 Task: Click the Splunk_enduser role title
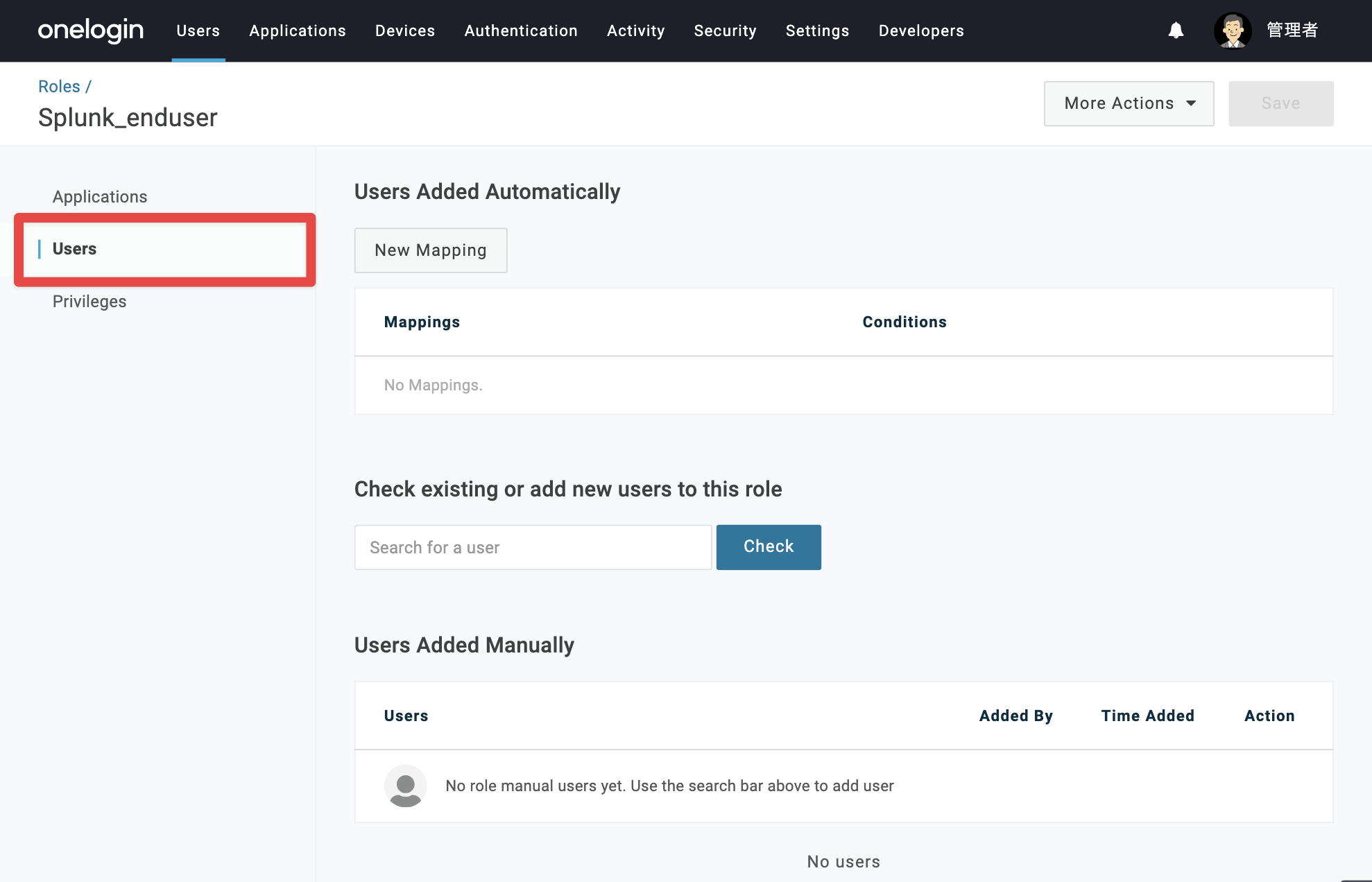pos(128,117)
